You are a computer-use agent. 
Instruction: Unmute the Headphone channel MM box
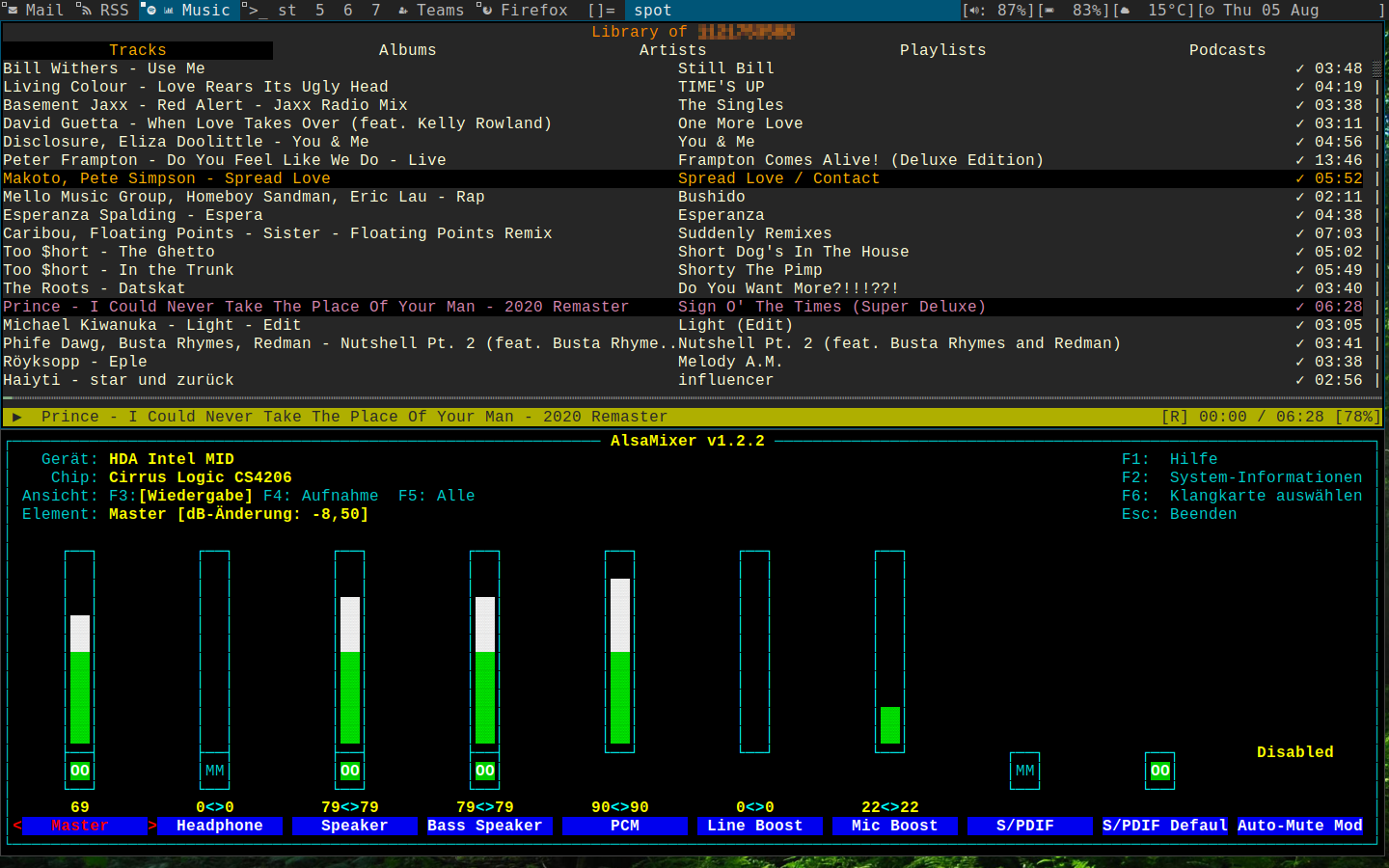(214, 771)
